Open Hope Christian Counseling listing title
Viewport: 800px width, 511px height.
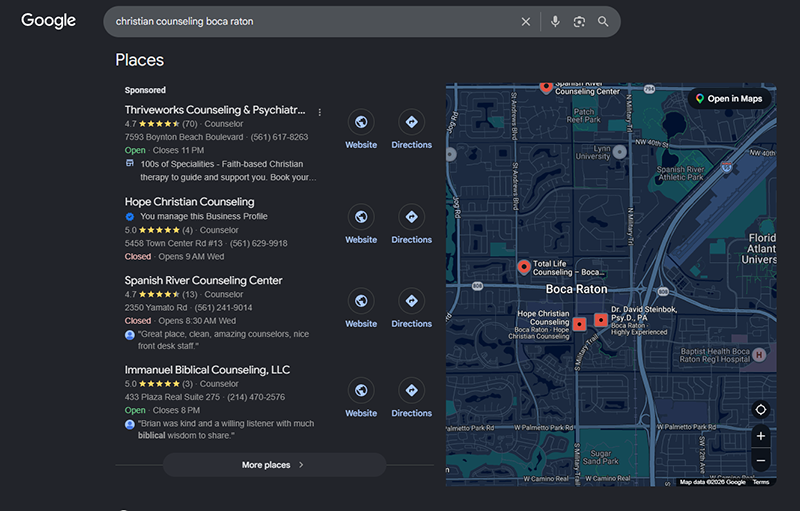coord(189,201)
